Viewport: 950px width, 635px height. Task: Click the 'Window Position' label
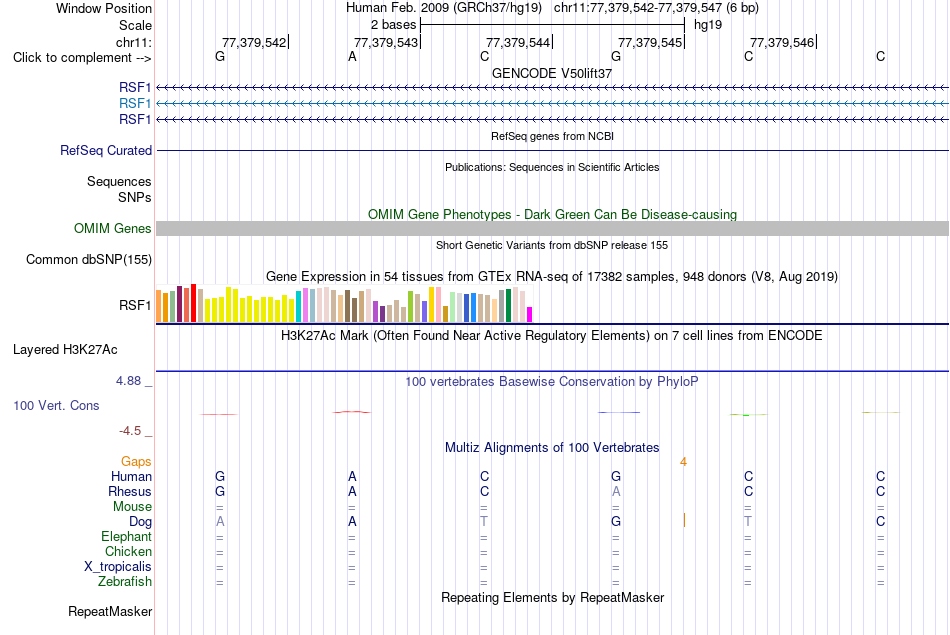pyautogui.click(x=104, y=8)
